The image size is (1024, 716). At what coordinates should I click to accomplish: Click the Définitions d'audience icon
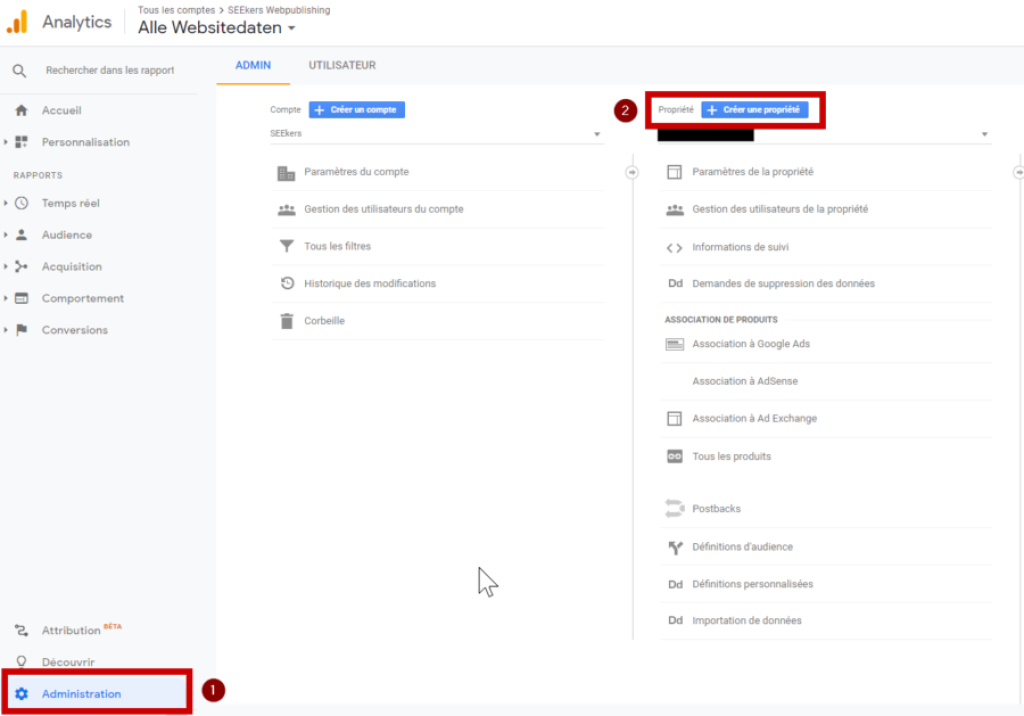(x=675, y=547)
